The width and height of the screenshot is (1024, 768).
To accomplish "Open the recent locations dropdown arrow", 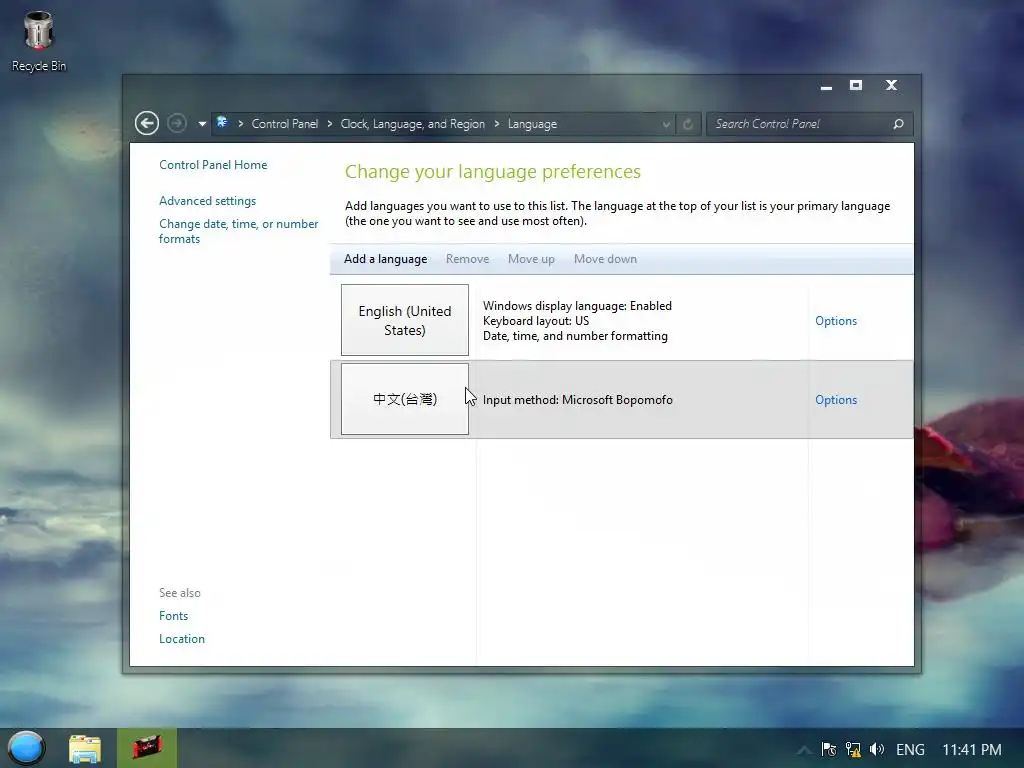I will tap(202, 124).
